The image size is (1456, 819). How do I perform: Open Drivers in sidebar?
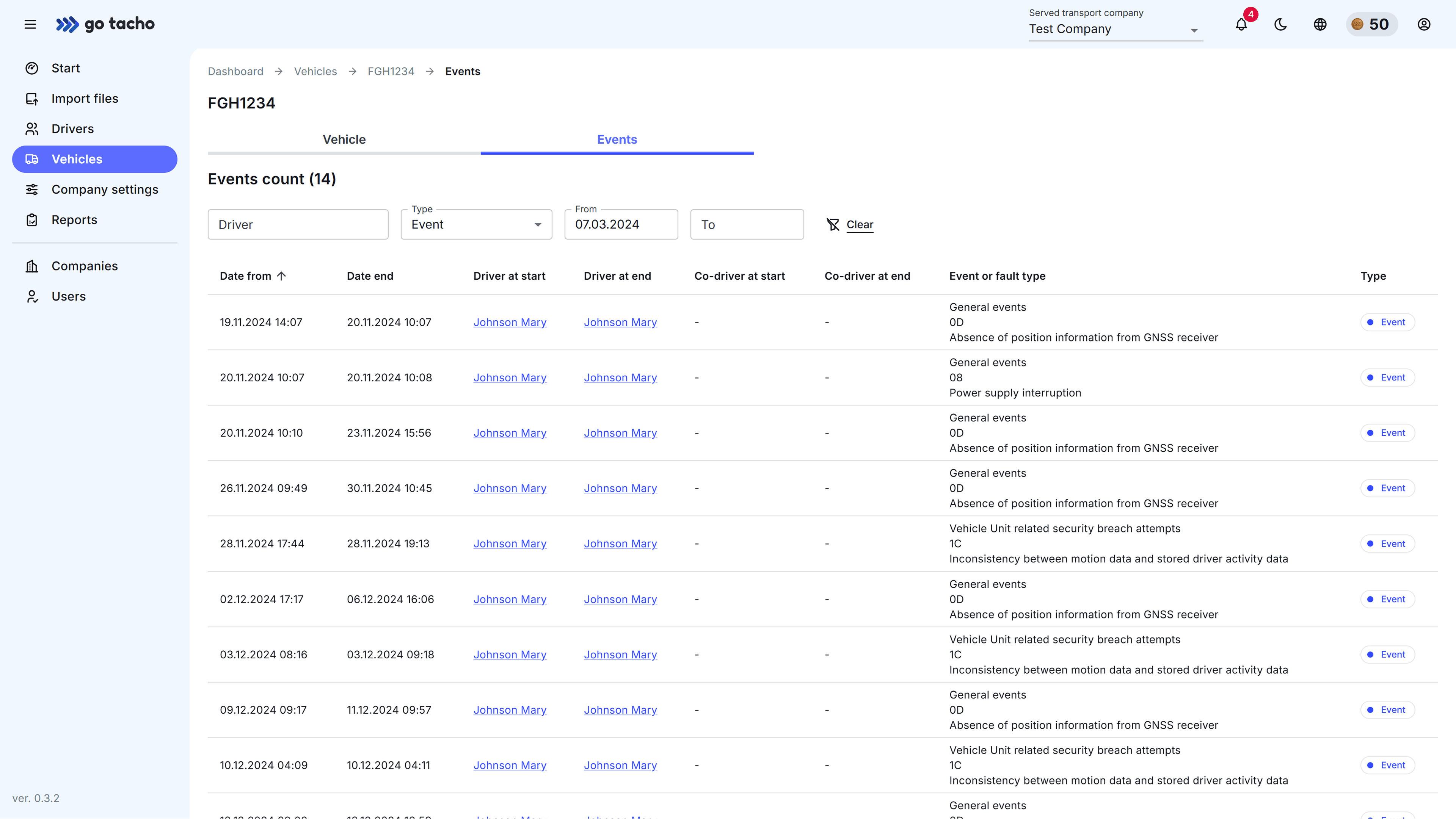[x=94, y=129]
